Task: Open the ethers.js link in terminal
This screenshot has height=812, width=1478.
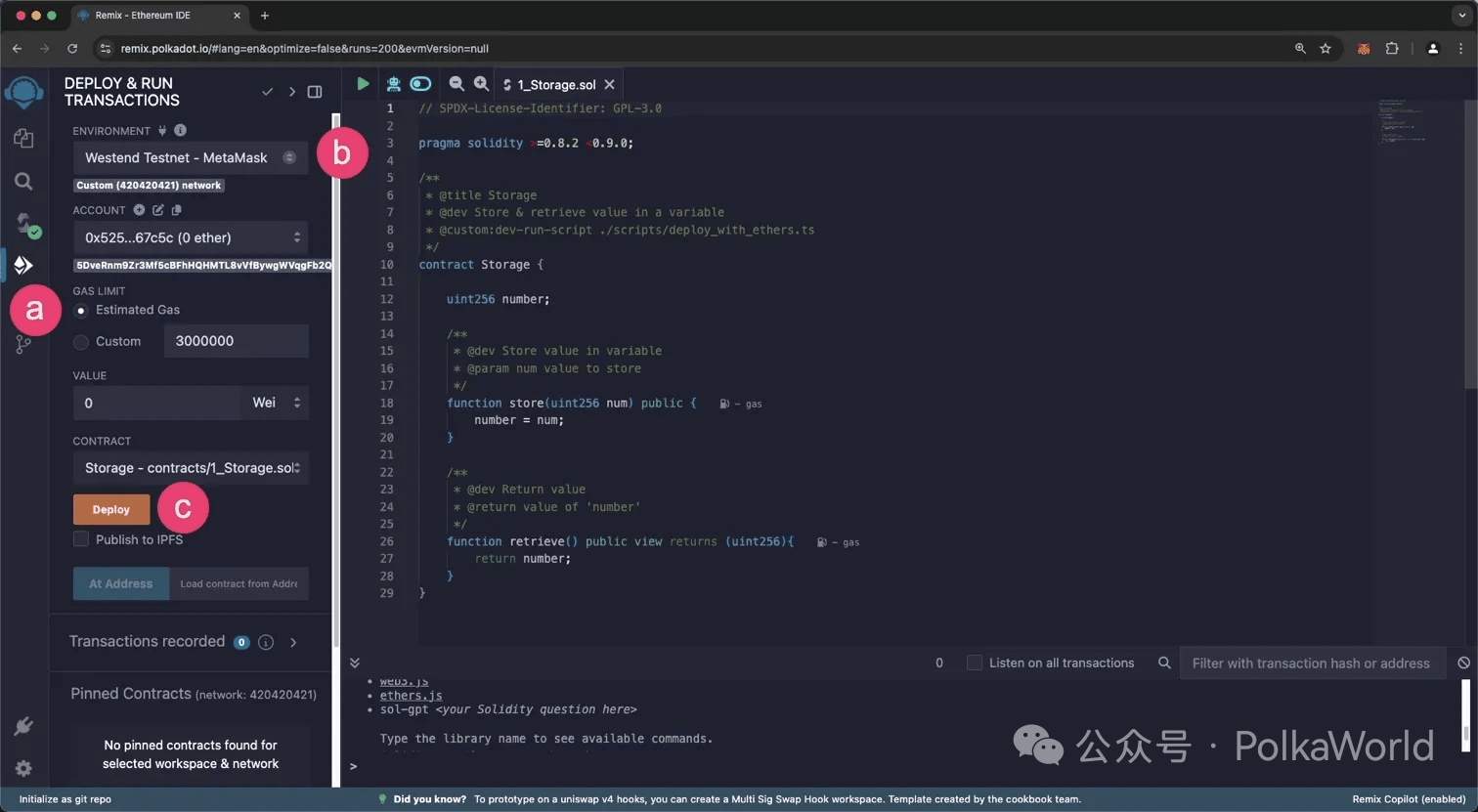Action: tap(411, 696)
